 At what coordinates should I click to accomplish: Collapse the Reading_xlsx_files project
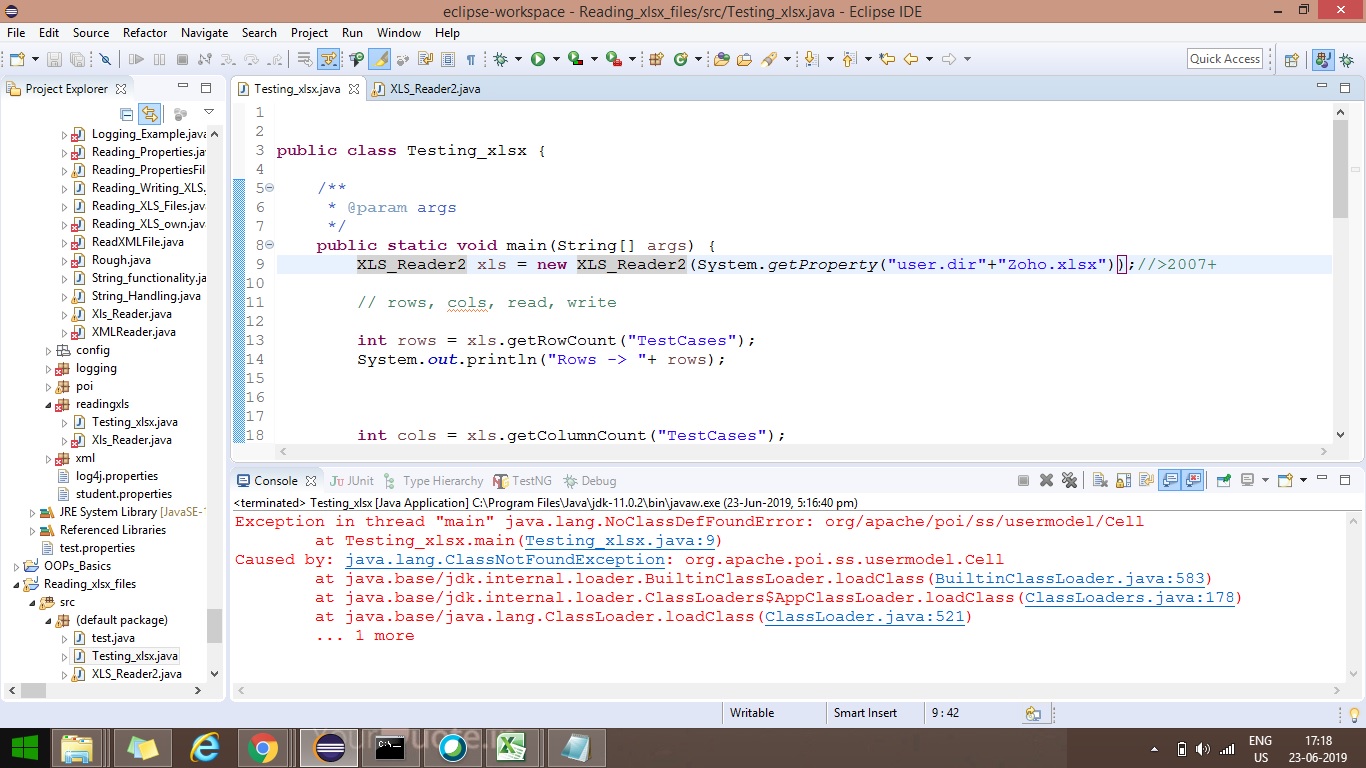click(17, 585)
